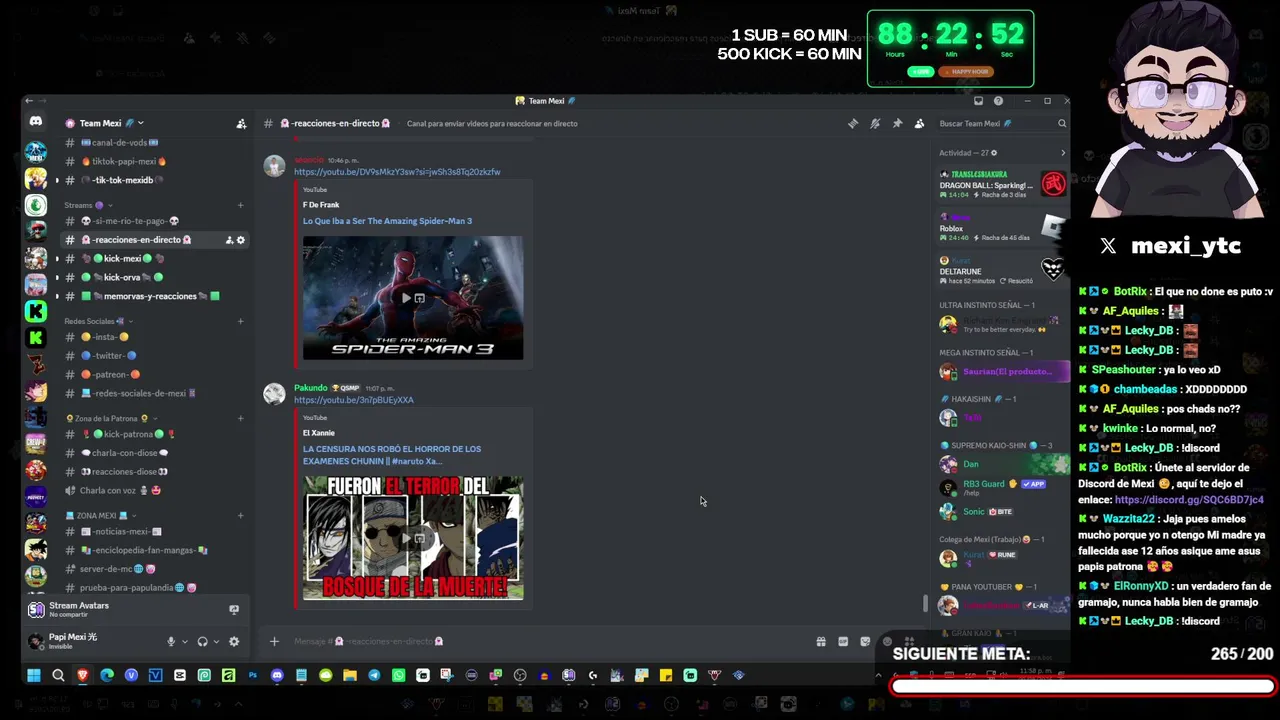This screenshot has height=720, width=1280.
Task: Add a channel to the Streams category
Action: [240, 205]
